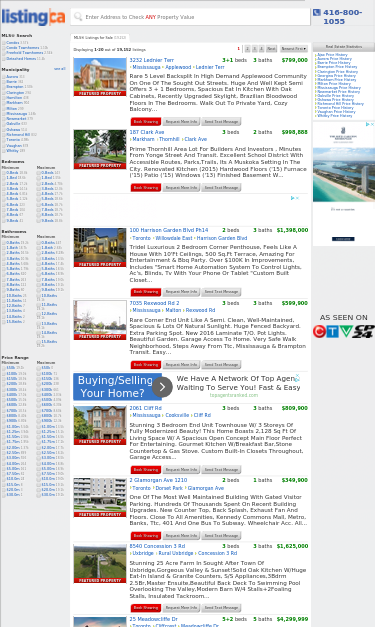Open the MLS Listings for Sale tab

pos(99,38)
